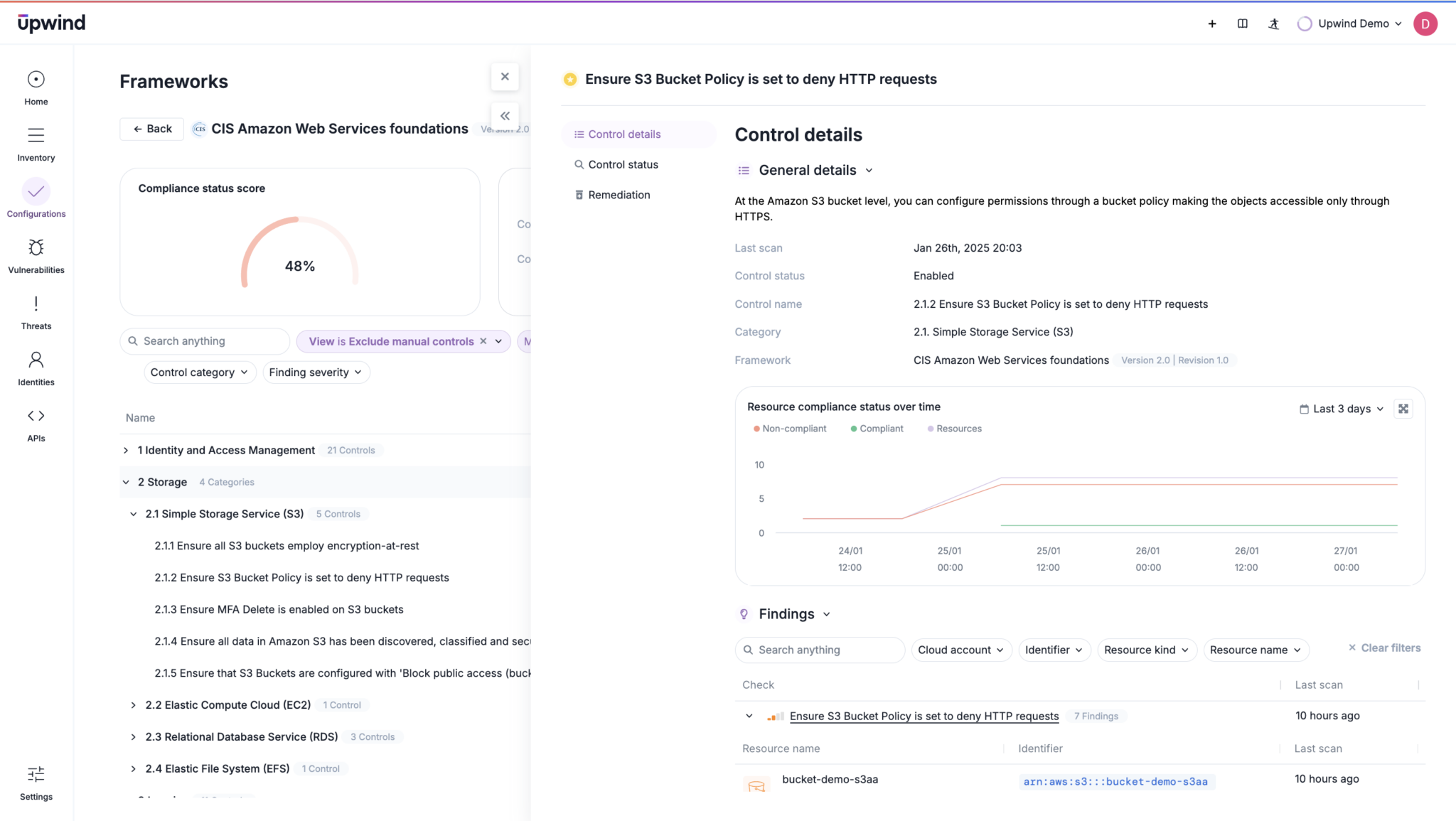
Task: Open the Identities person icon
Action: (x=36, y=360)
